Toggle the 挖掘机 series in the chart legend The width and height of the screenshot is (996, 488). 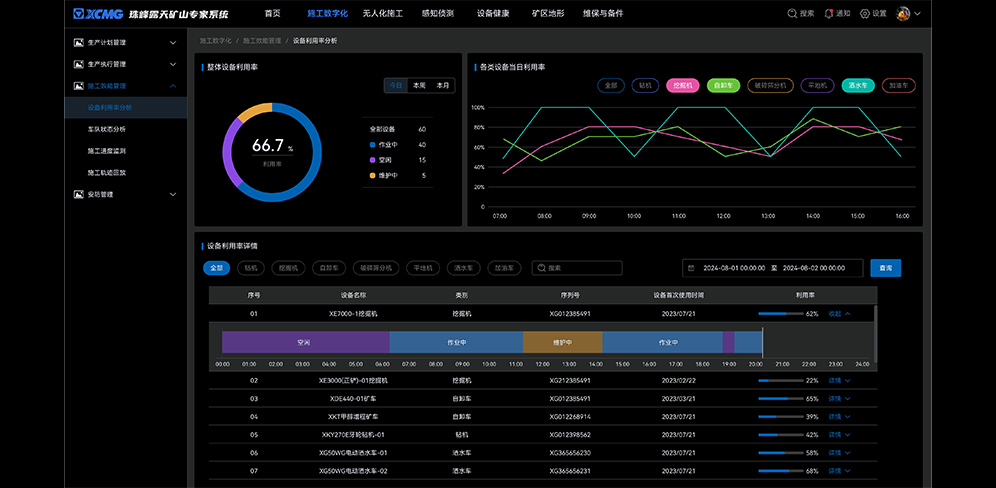683,86
